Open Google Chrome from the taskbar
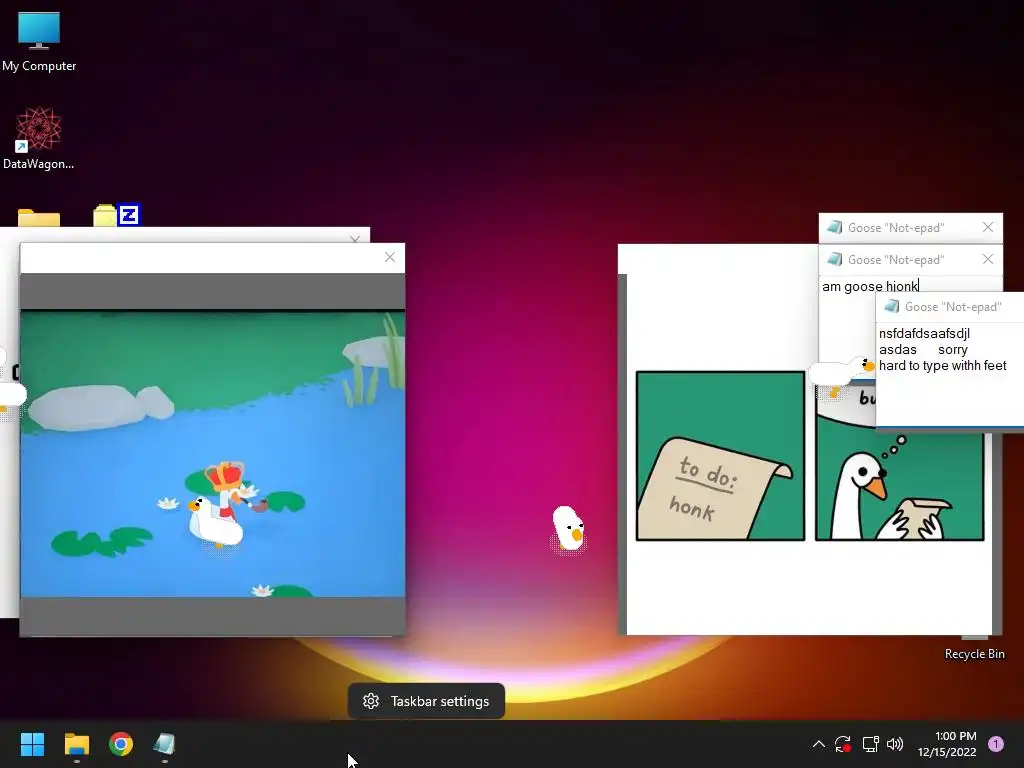The width and height of the screenshot is (1024, 768). click(121, 744)
